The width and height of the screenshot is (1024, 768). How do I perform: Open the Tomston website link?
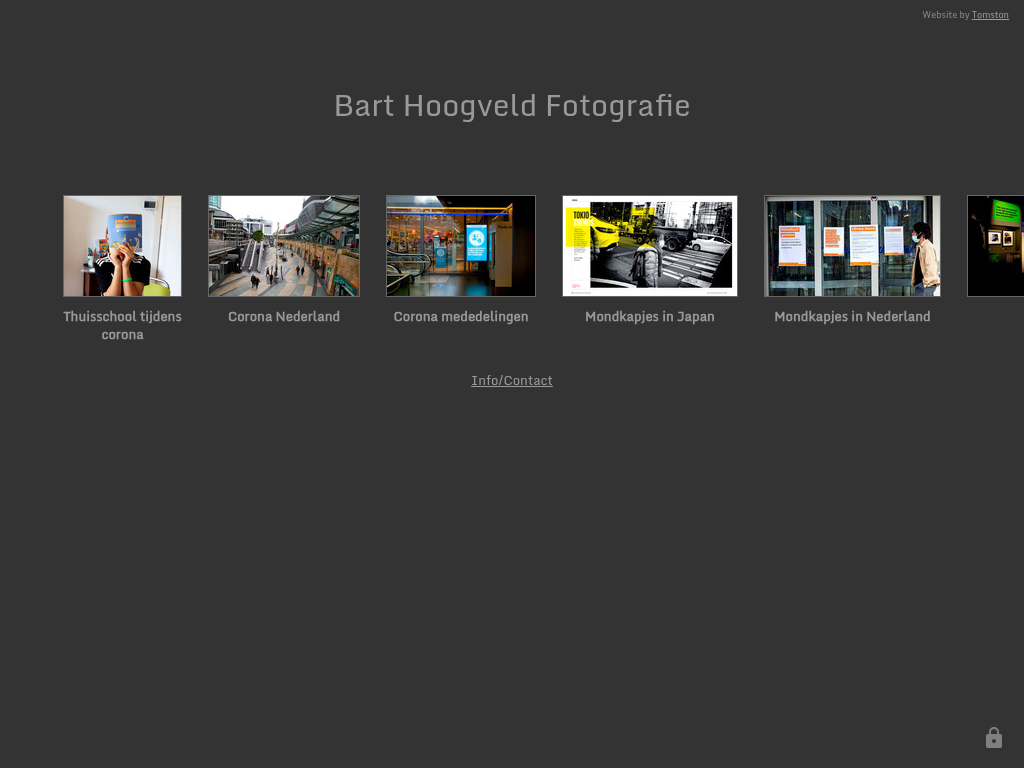point(990,15)
